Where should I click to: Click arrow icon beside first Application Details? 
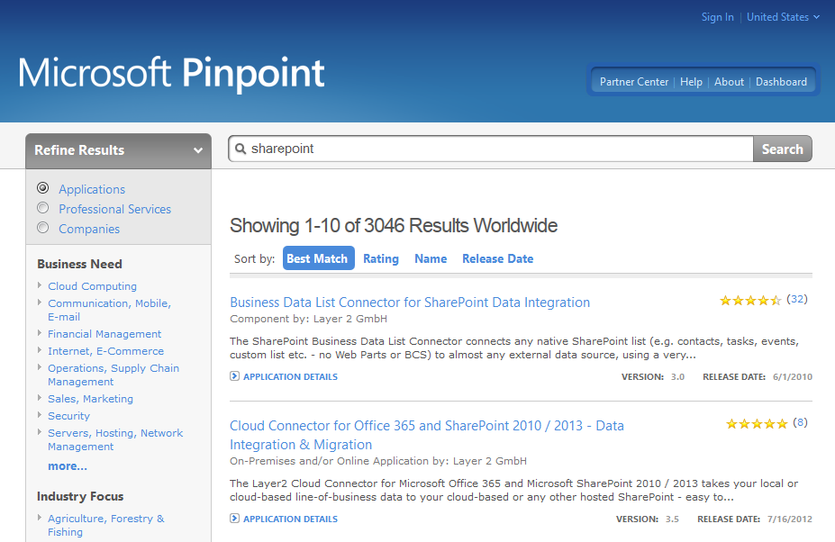click(234, 376)
